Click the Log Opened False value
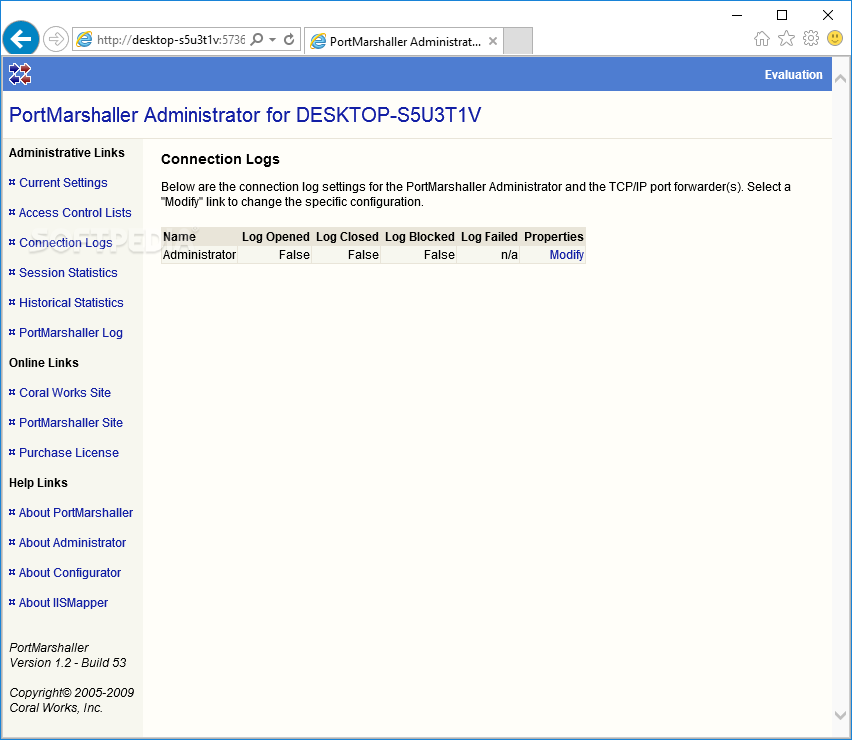Image resolution: width=852 pixels, height=740 pixels. click(x=294, y=255)
